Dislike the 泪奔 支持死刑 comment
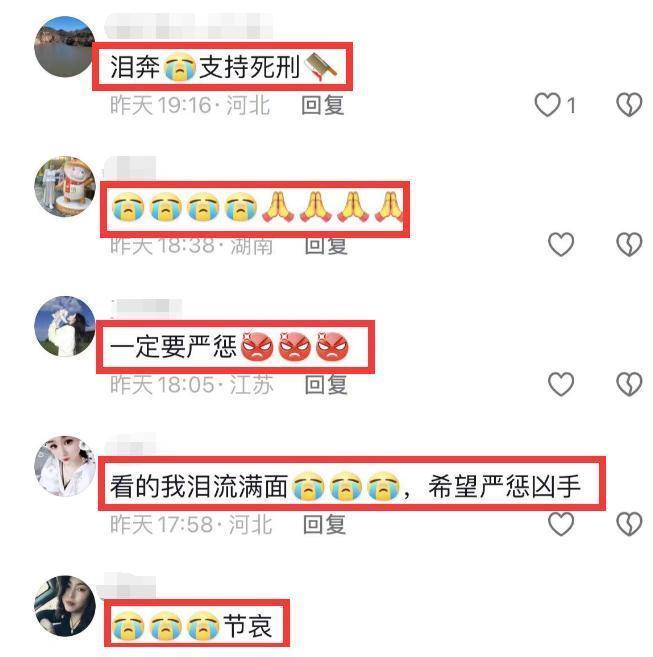The image size is (653, 657). 629,105
